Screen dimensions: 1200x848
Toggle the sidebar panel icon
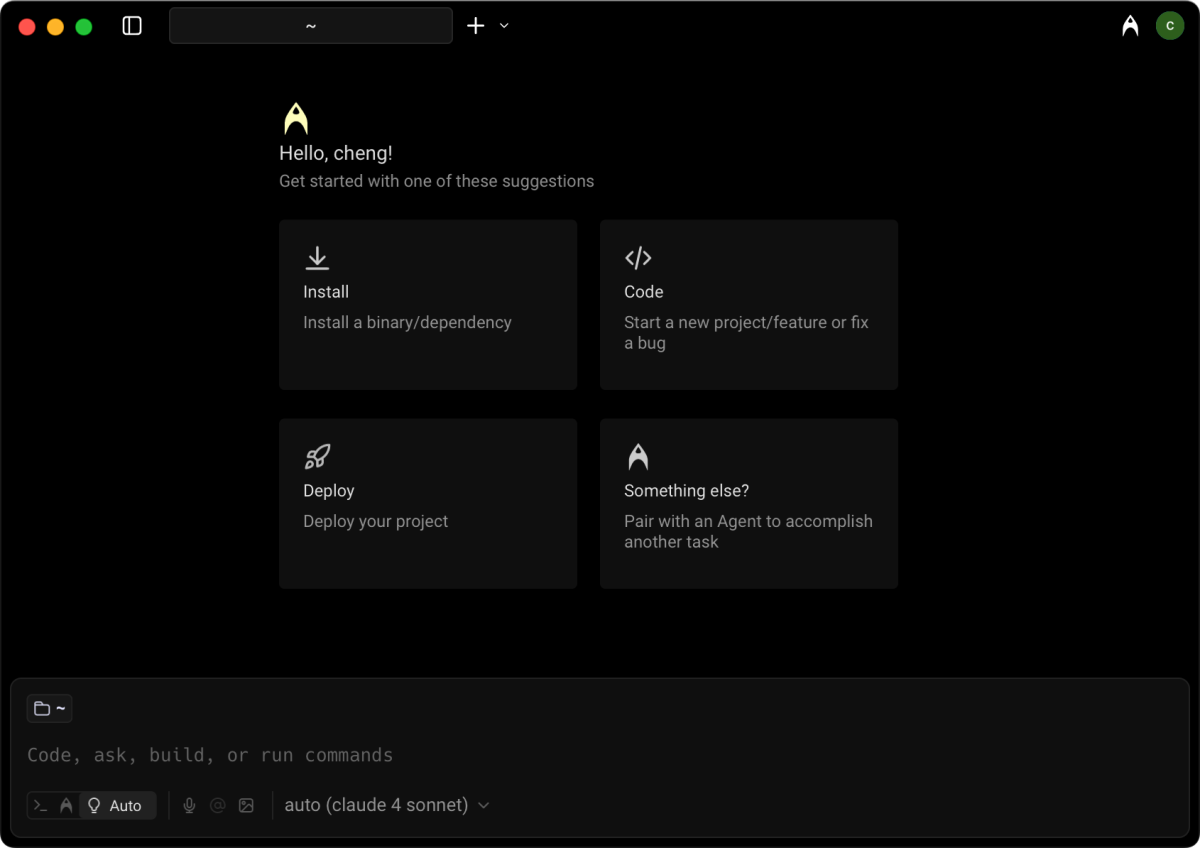[x=132, y=26]
